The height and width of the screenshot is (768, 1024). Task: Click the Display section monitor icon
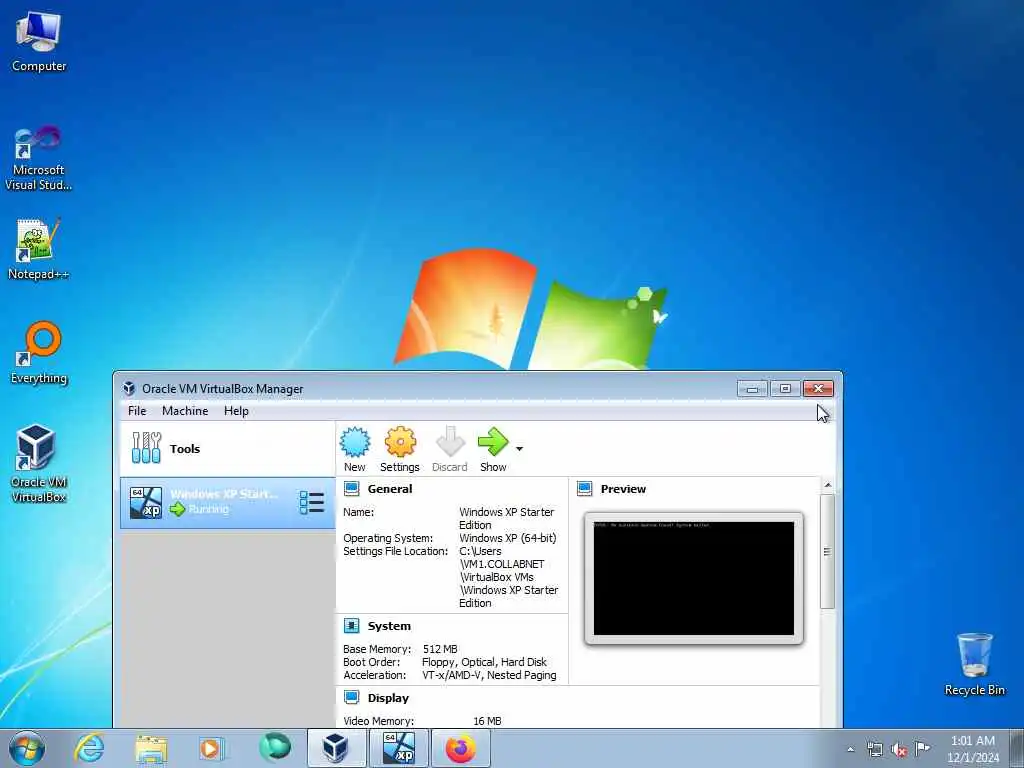point(351,697)
